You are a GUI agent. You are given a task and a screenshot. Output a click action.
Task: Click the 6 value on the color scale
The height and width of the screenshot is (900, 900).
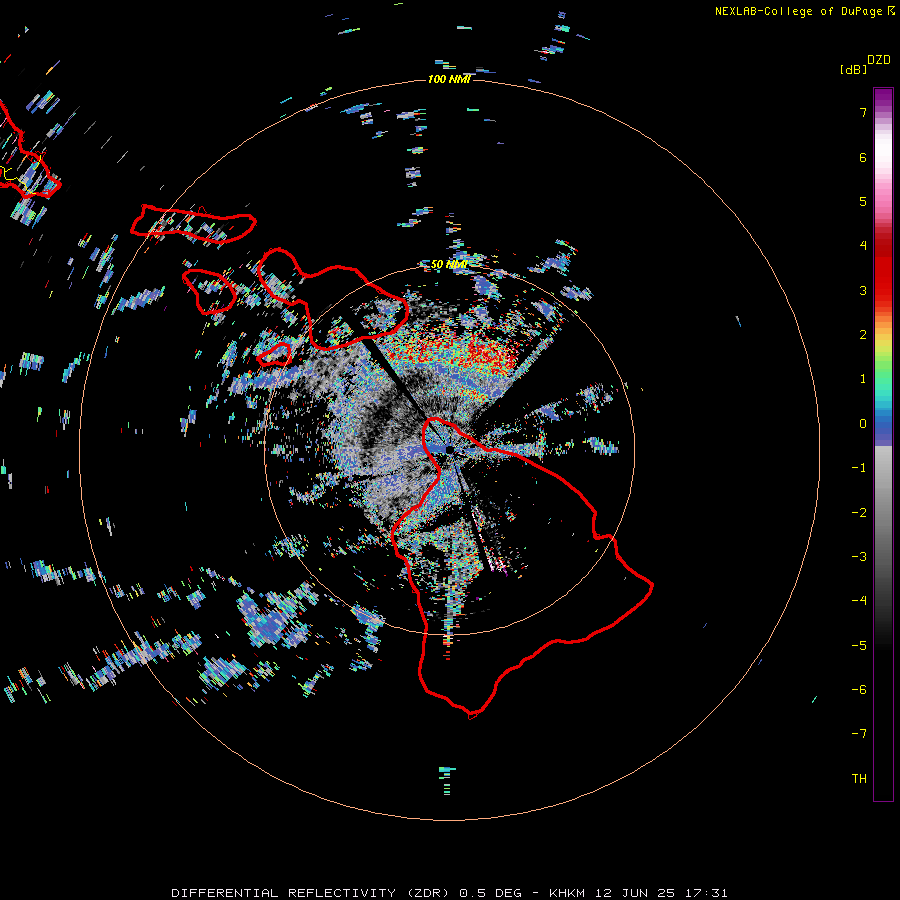click(x=863, y=157)
